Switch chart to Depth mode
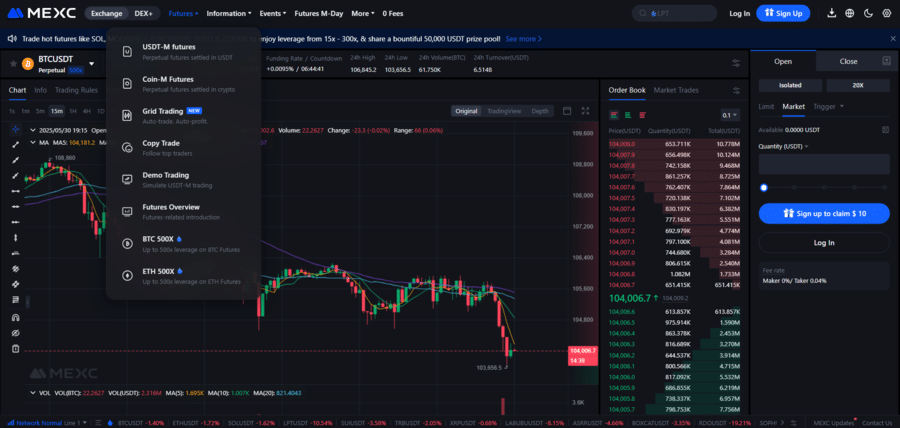 click(540, 111)
